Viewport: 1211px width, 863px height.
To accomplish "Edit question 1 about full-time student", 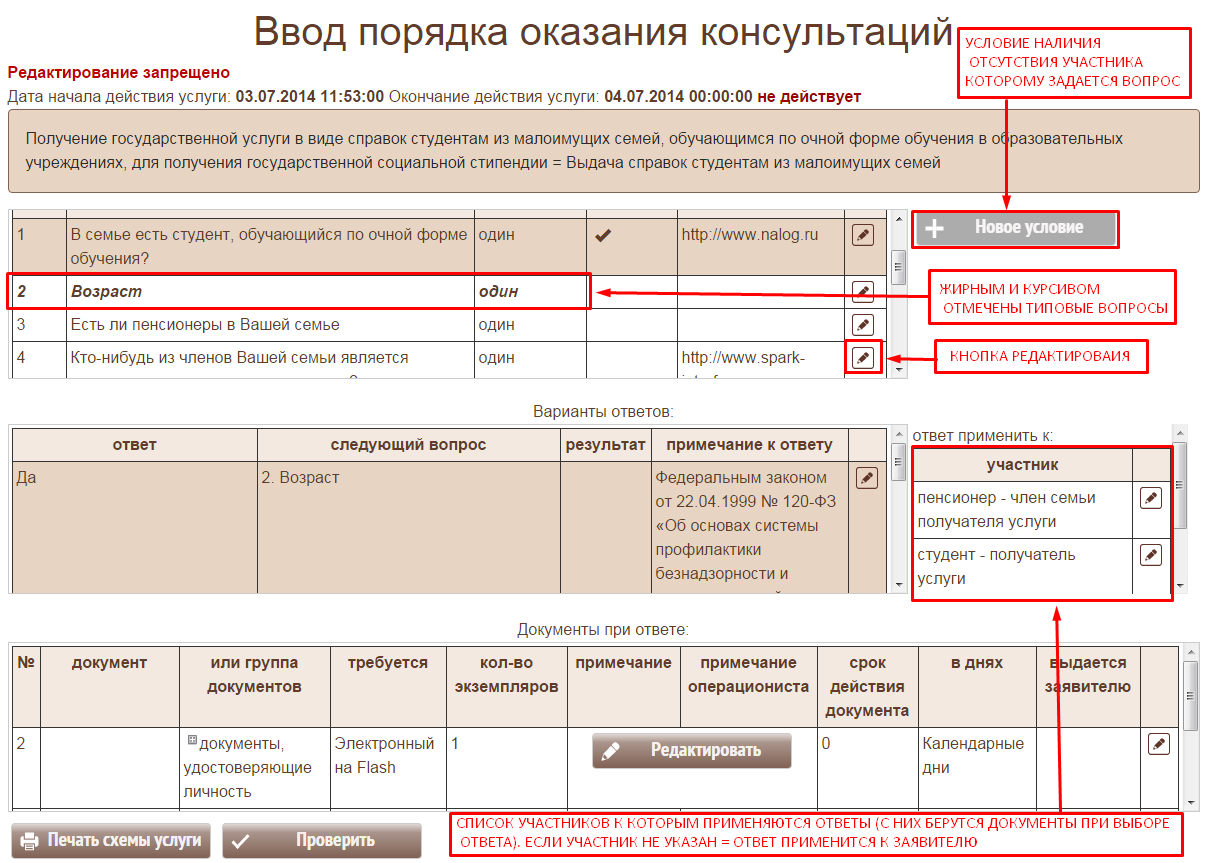I will coord(862,235).
